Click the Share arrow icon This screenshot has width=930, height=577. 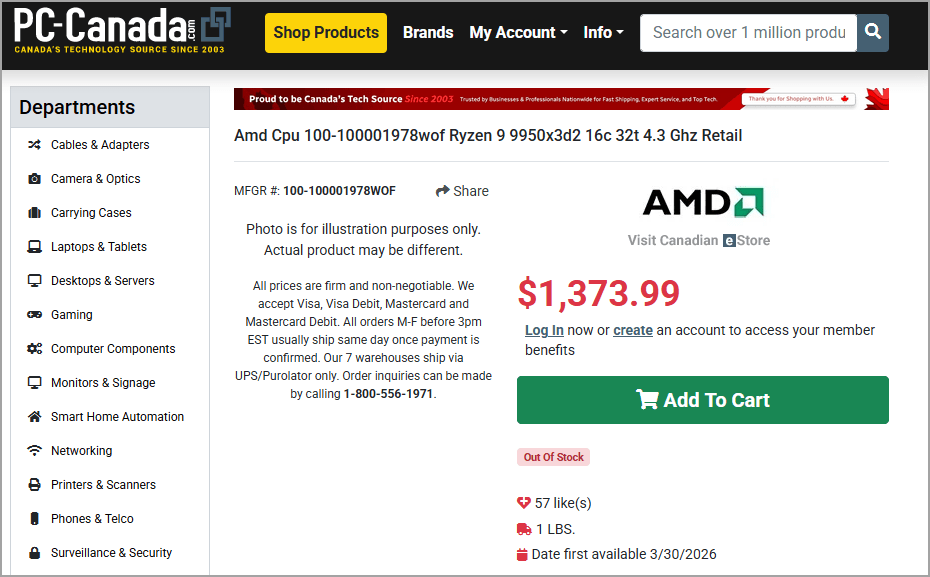coord(443,191)
